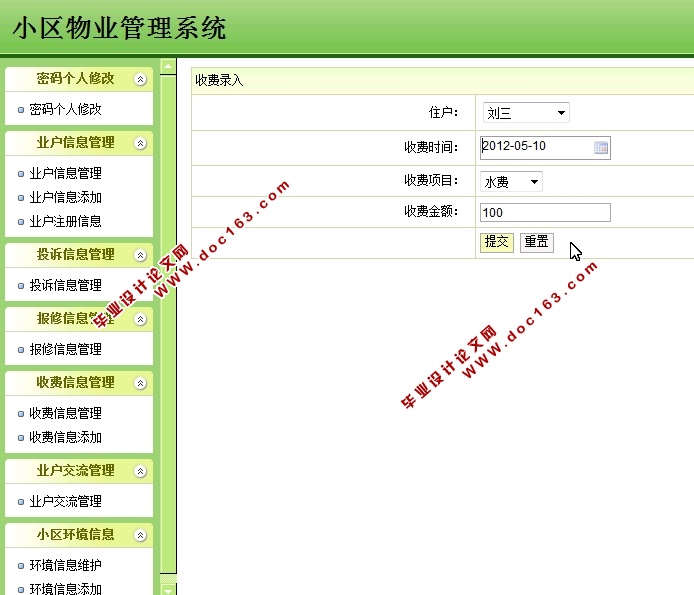Click the 密码个人修改 section header
This screenshot has width=694, height=595.
(x=79, y=79)
